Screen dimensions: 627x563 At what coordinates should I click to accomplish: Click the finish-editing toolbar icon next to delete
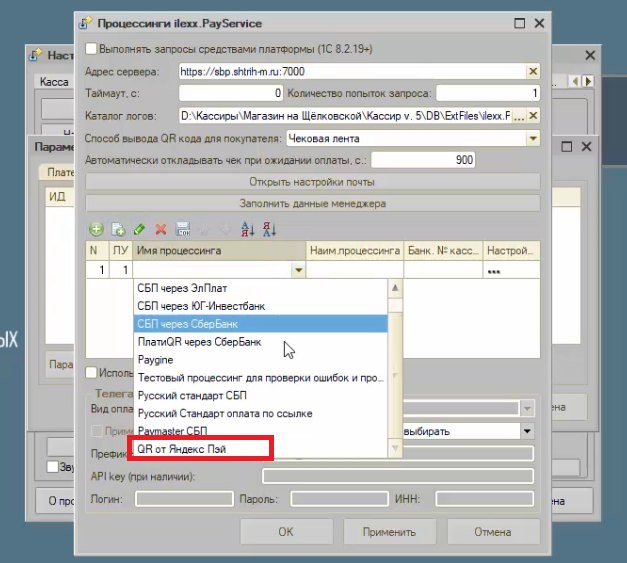click(x=183, y=230)
